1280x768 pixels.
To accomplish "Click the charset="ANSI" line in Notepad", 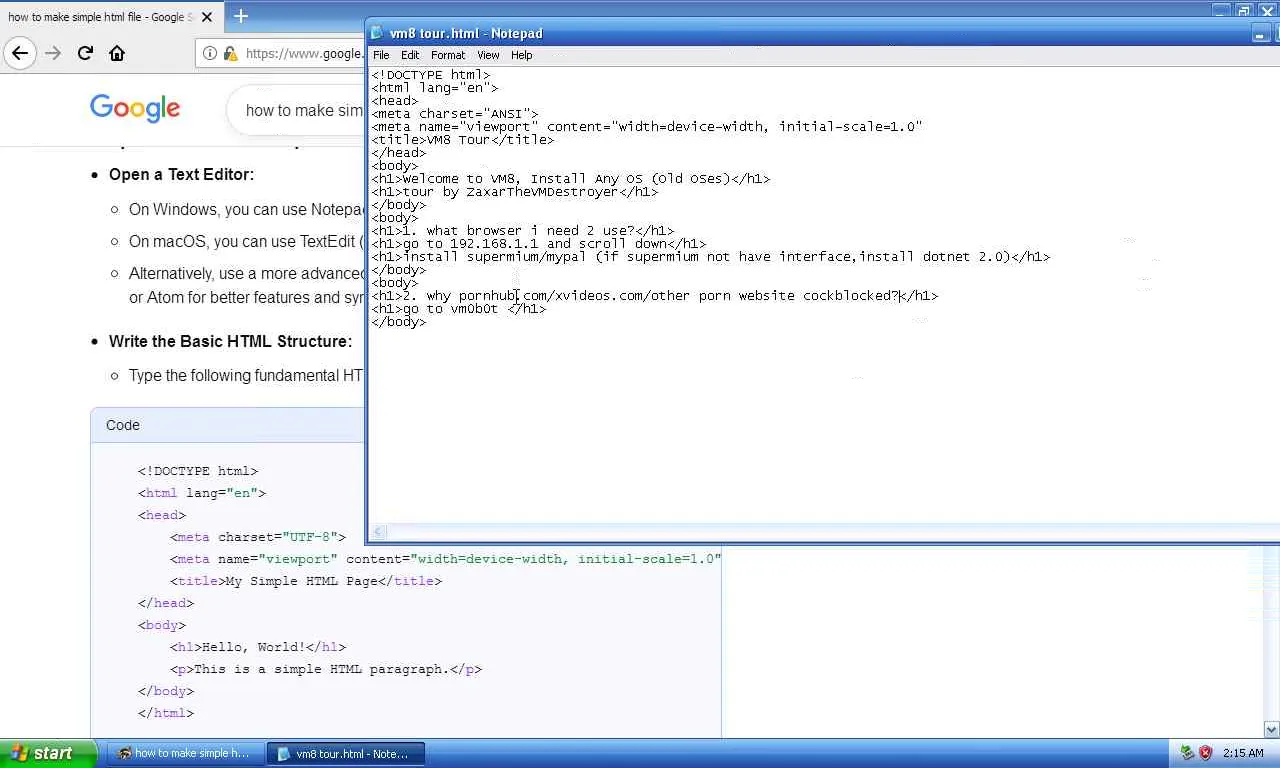I will tap(454, 114).
